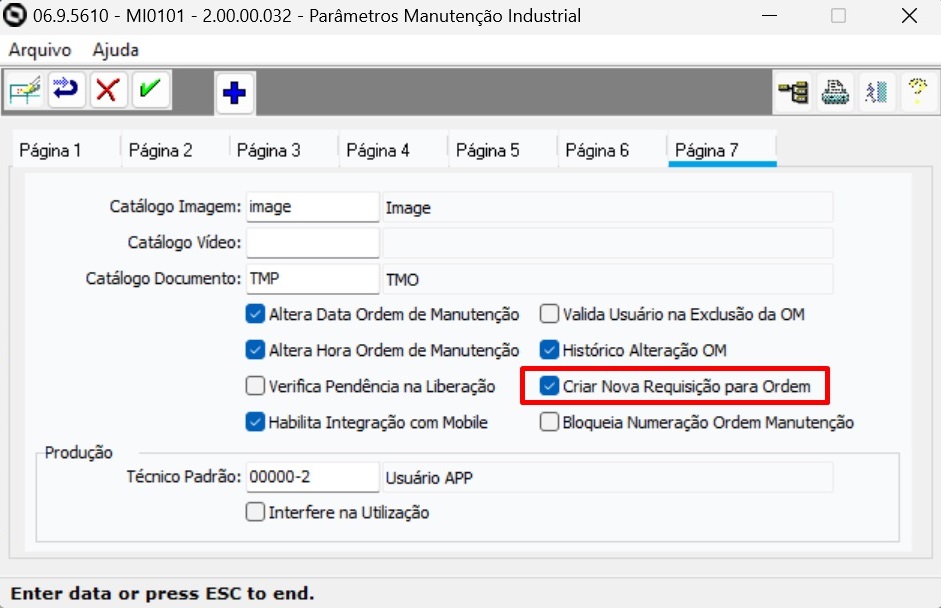Check Interfere na Utilização option
The height and width of the screenshot is (608, 941).
click(x=255, y=512)
